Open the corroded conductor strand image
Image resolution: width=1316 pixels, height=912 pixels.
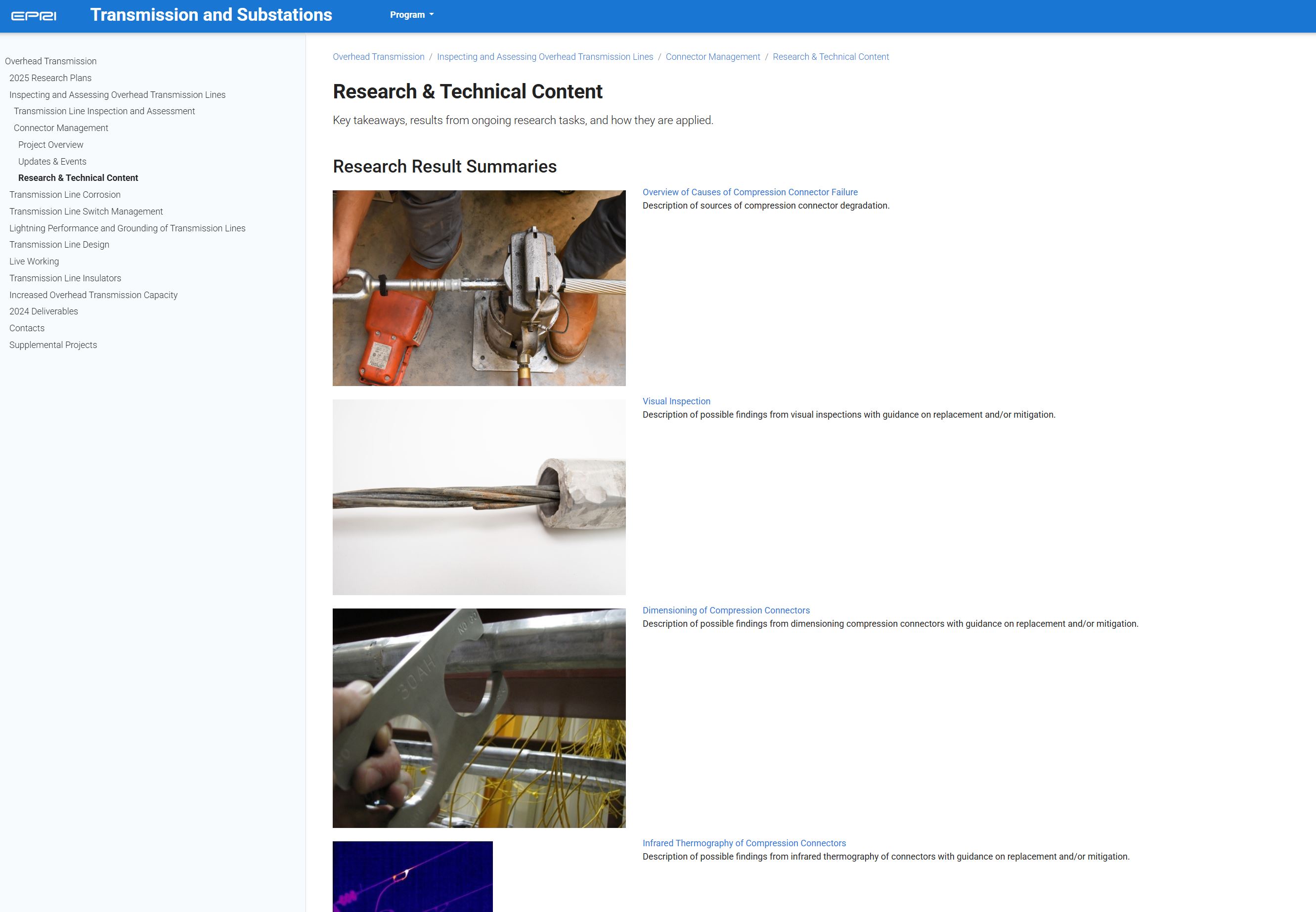479,497
